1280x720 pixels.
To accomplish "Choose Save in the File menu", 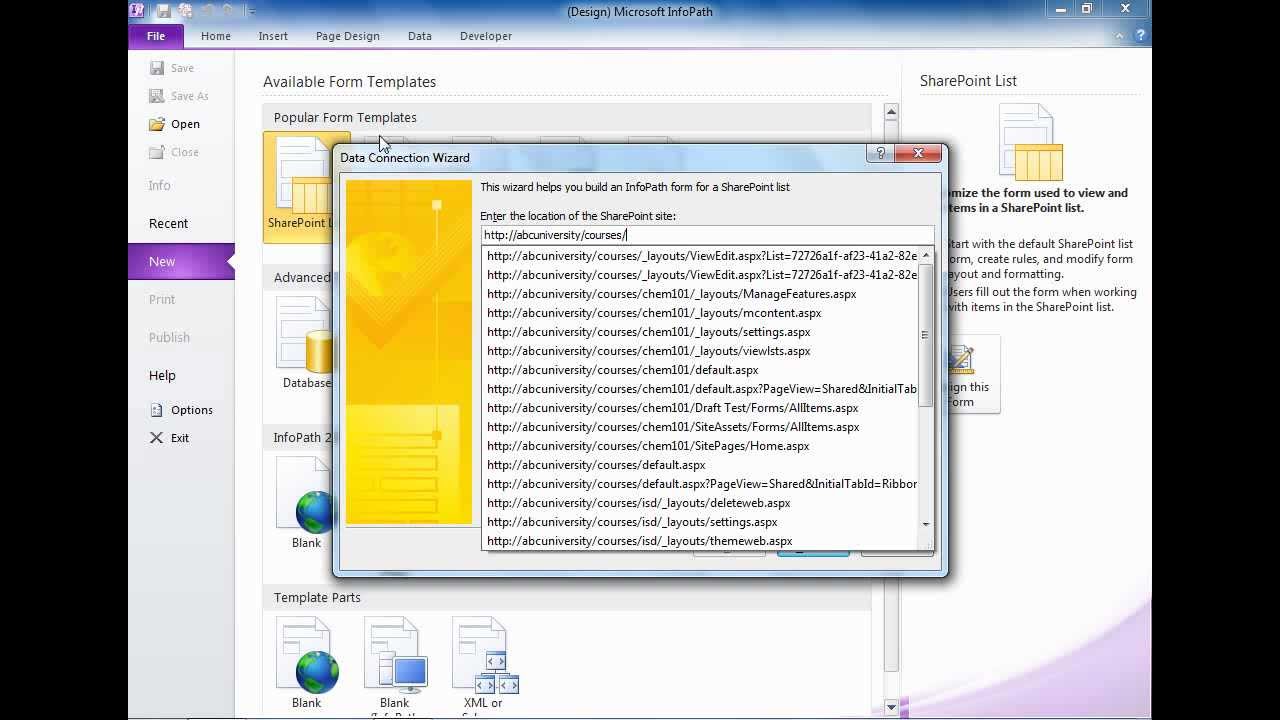I will (181, 68).
